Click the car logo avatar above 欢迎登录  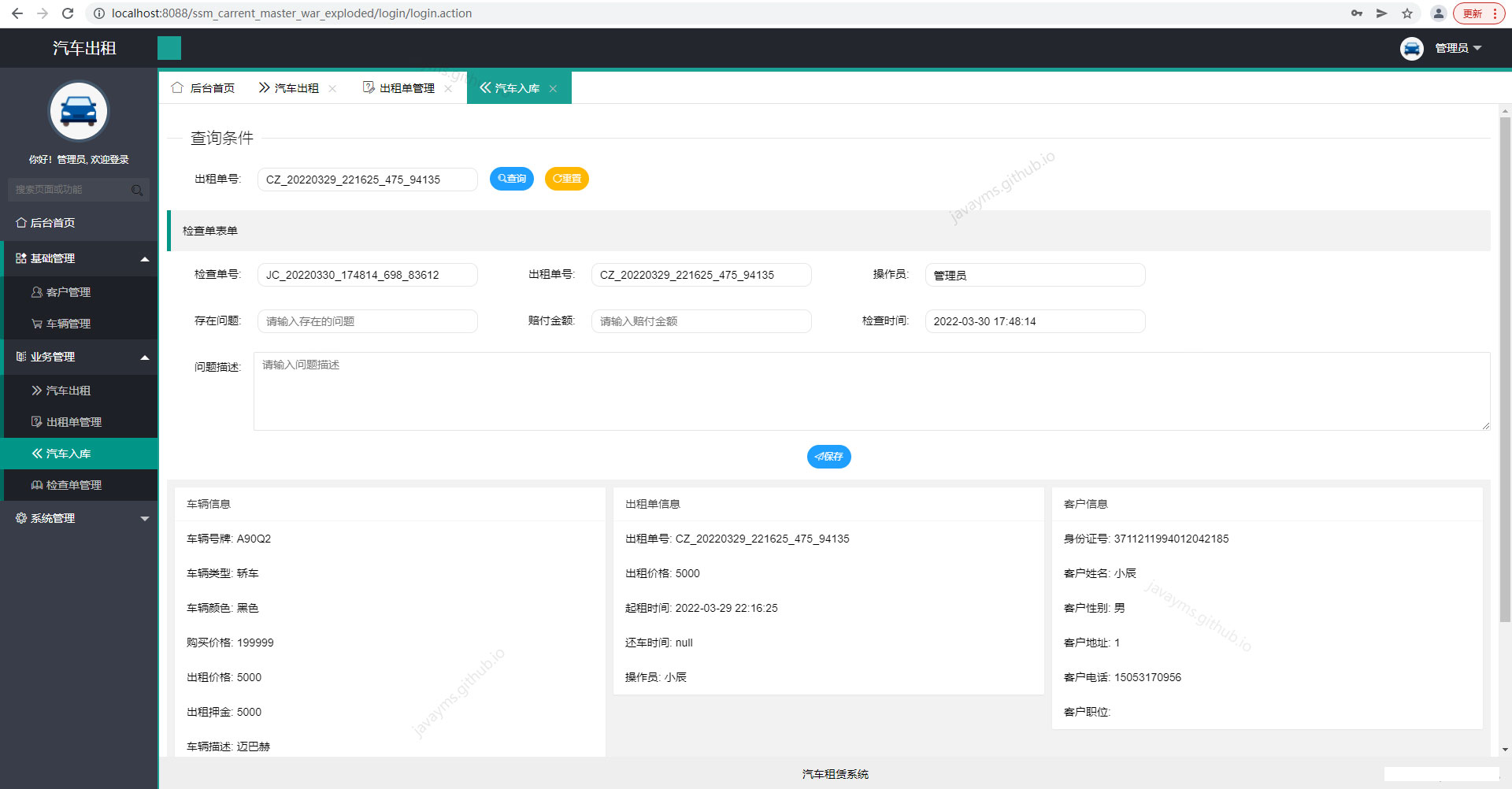tap(79, 111)
